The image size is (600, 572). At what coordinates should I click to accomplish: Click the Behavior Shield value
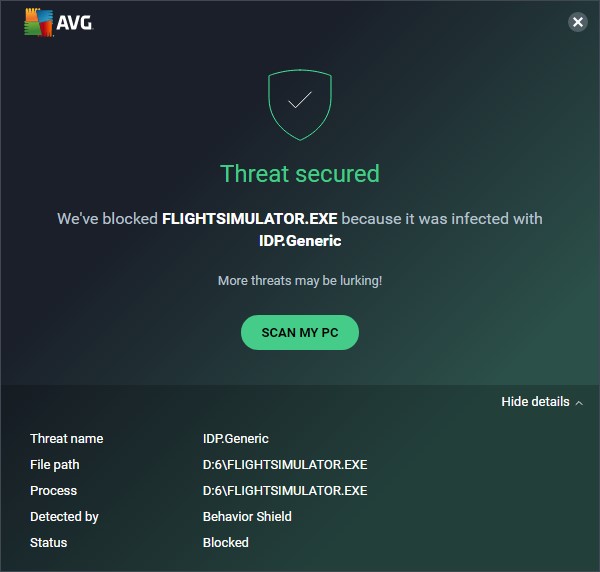[x=247, y=517]
